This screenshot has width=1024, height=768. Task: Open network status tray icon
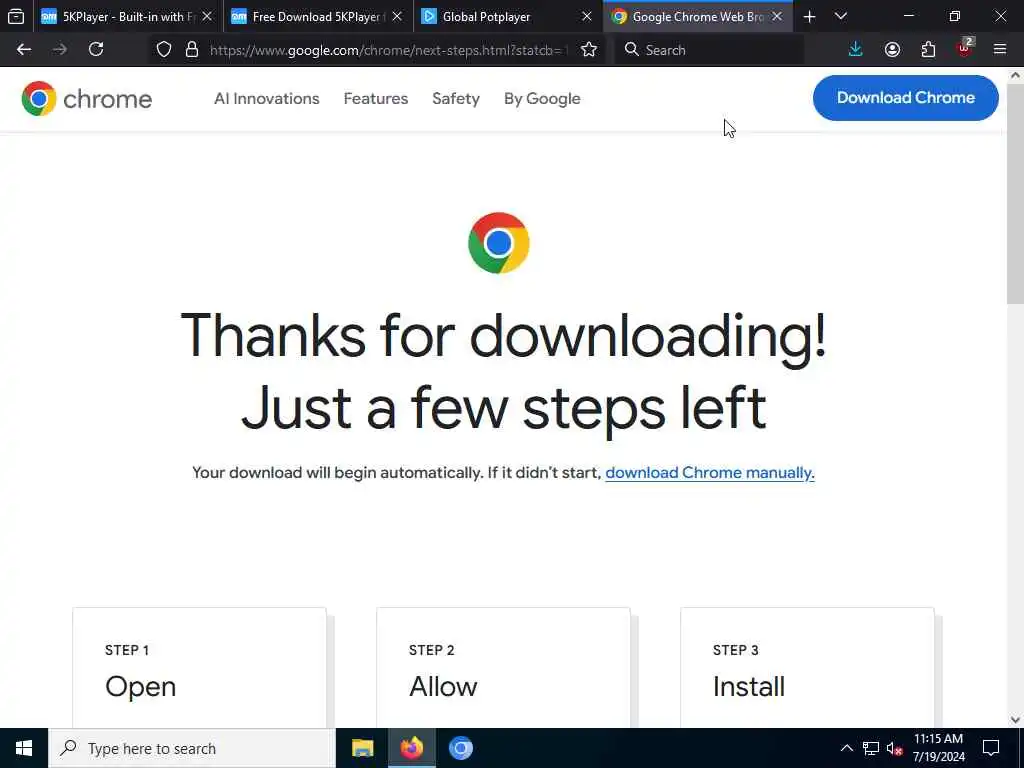click(871, 748)
